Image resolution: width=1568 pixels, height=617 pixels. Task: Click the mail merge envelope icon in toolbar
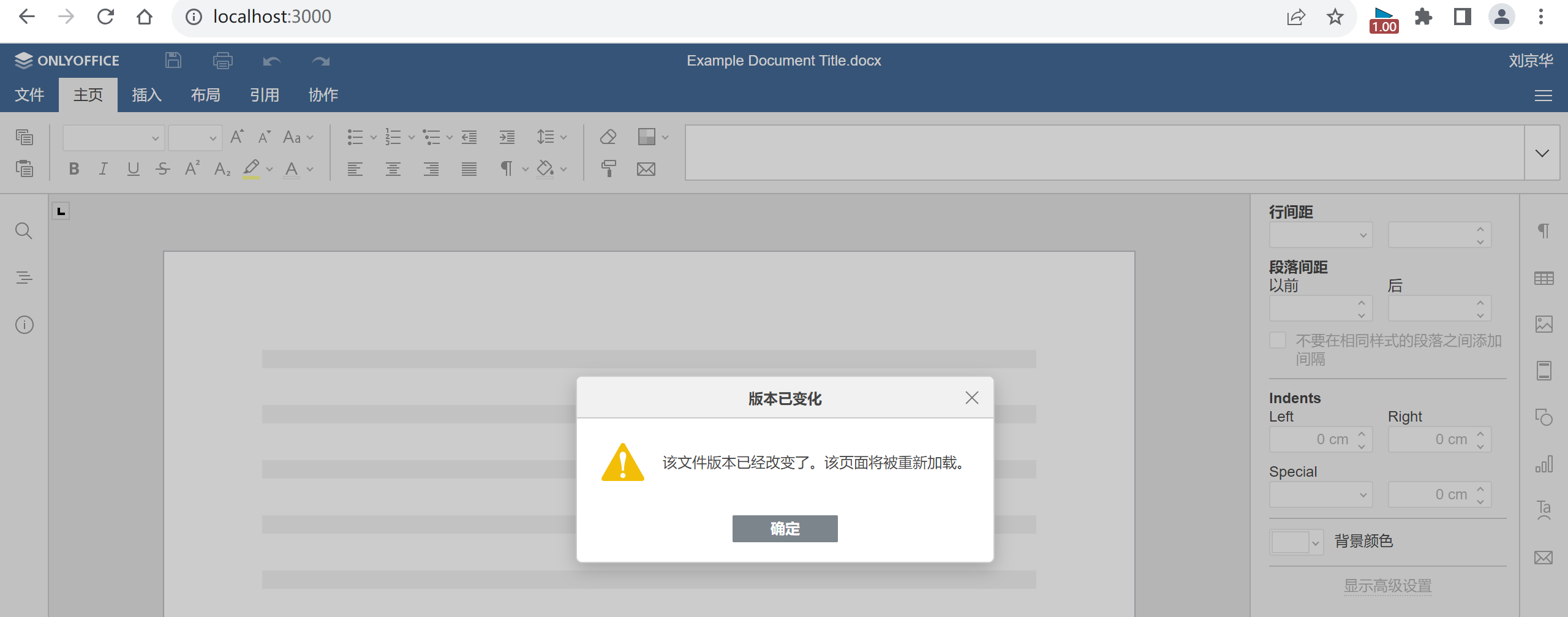pos(646,168)
